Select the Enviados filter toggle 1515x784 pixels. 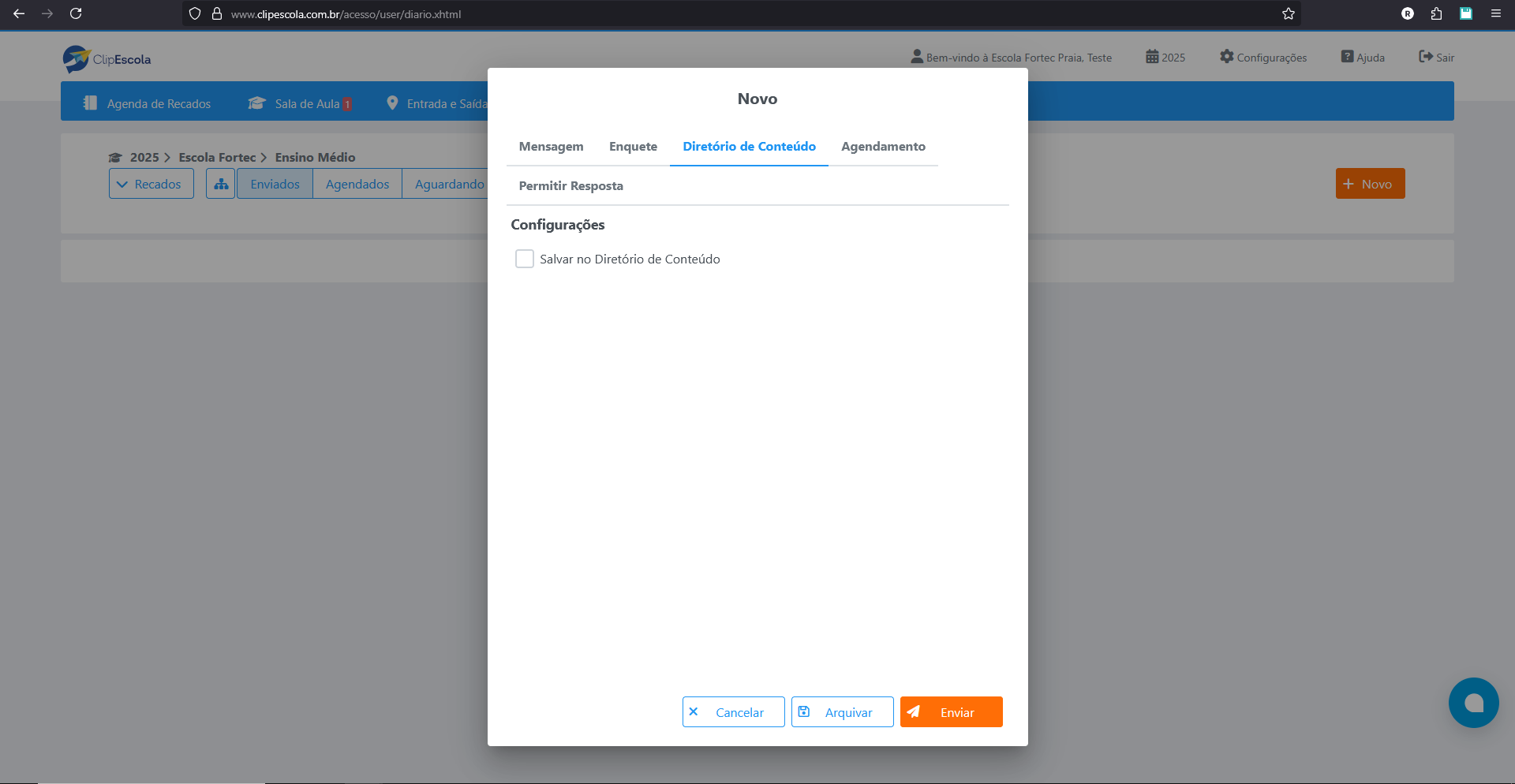pyautogui.click(x=274, y=183)
